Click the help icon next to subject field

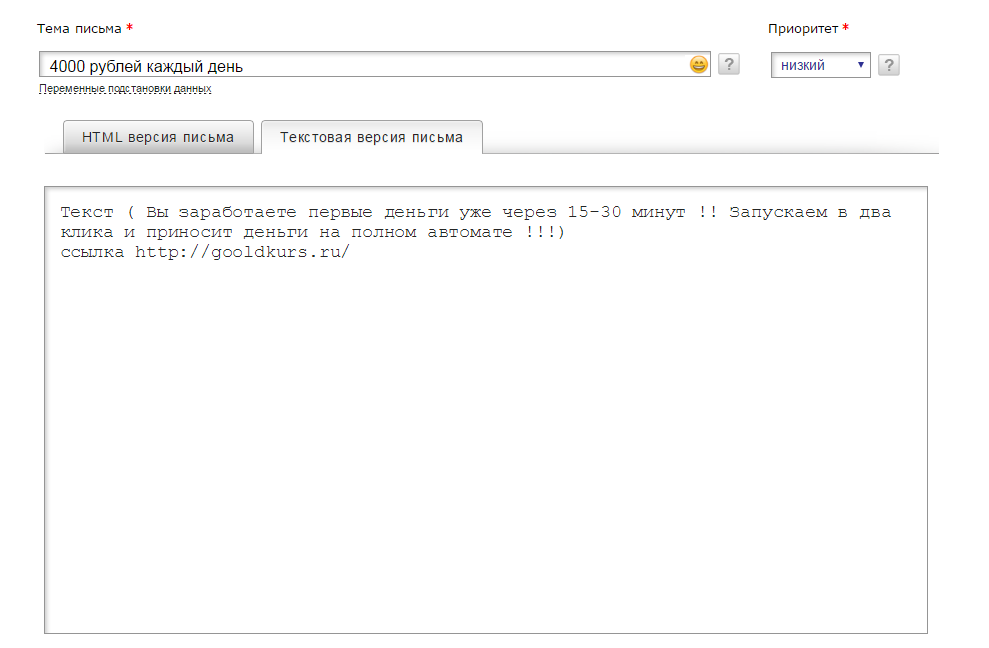(x=729, y=64)
